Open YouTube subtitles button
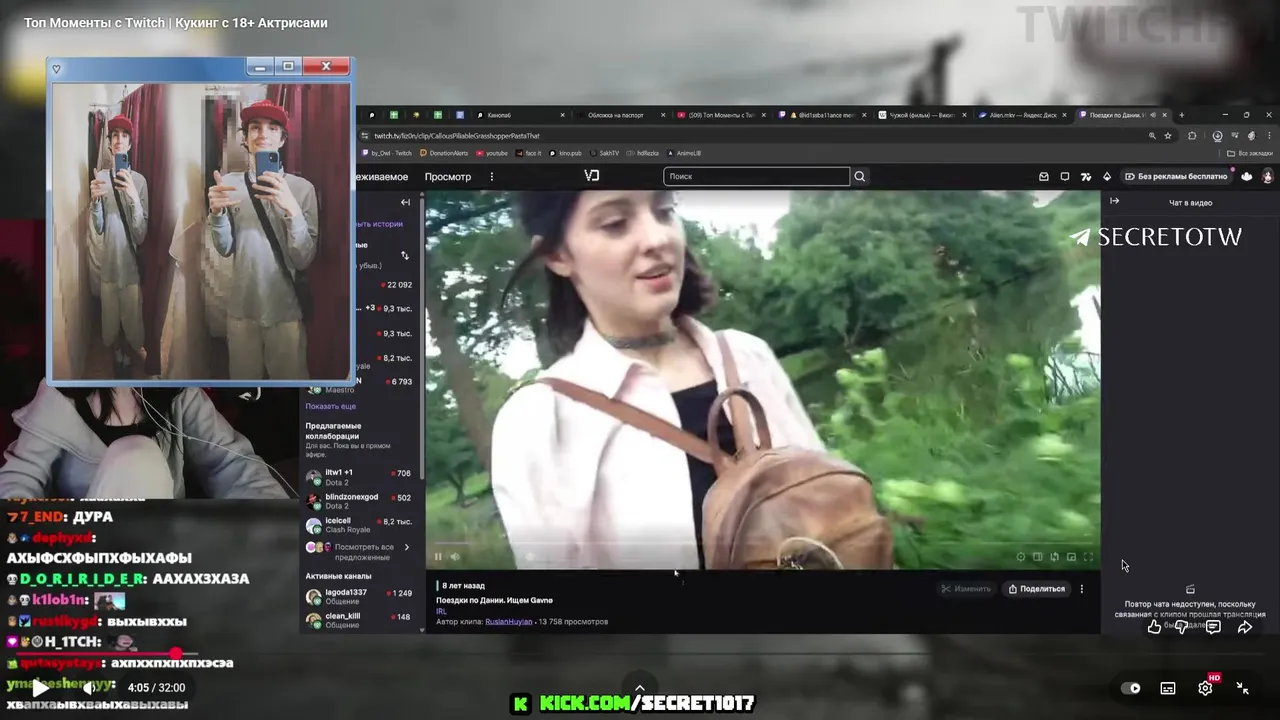This screenshot has width=1280, height=720. click(x=1168, y=688)
